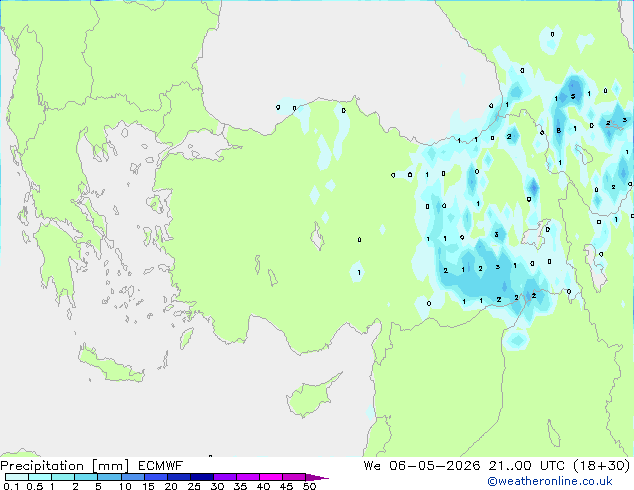This screenshot has width=634, height=490.
Task: Click the '20' legend scale label
Action: tap(171, 486)
